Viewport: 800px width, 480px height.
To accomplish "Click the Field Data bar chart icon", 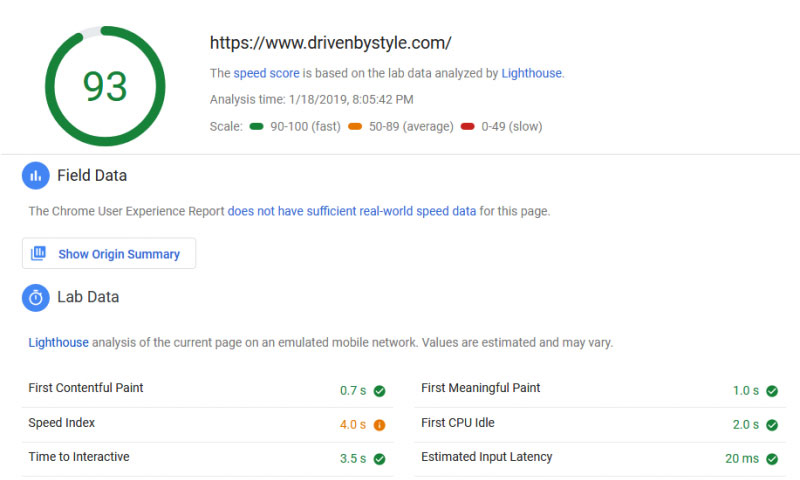I will click(36, 176).
